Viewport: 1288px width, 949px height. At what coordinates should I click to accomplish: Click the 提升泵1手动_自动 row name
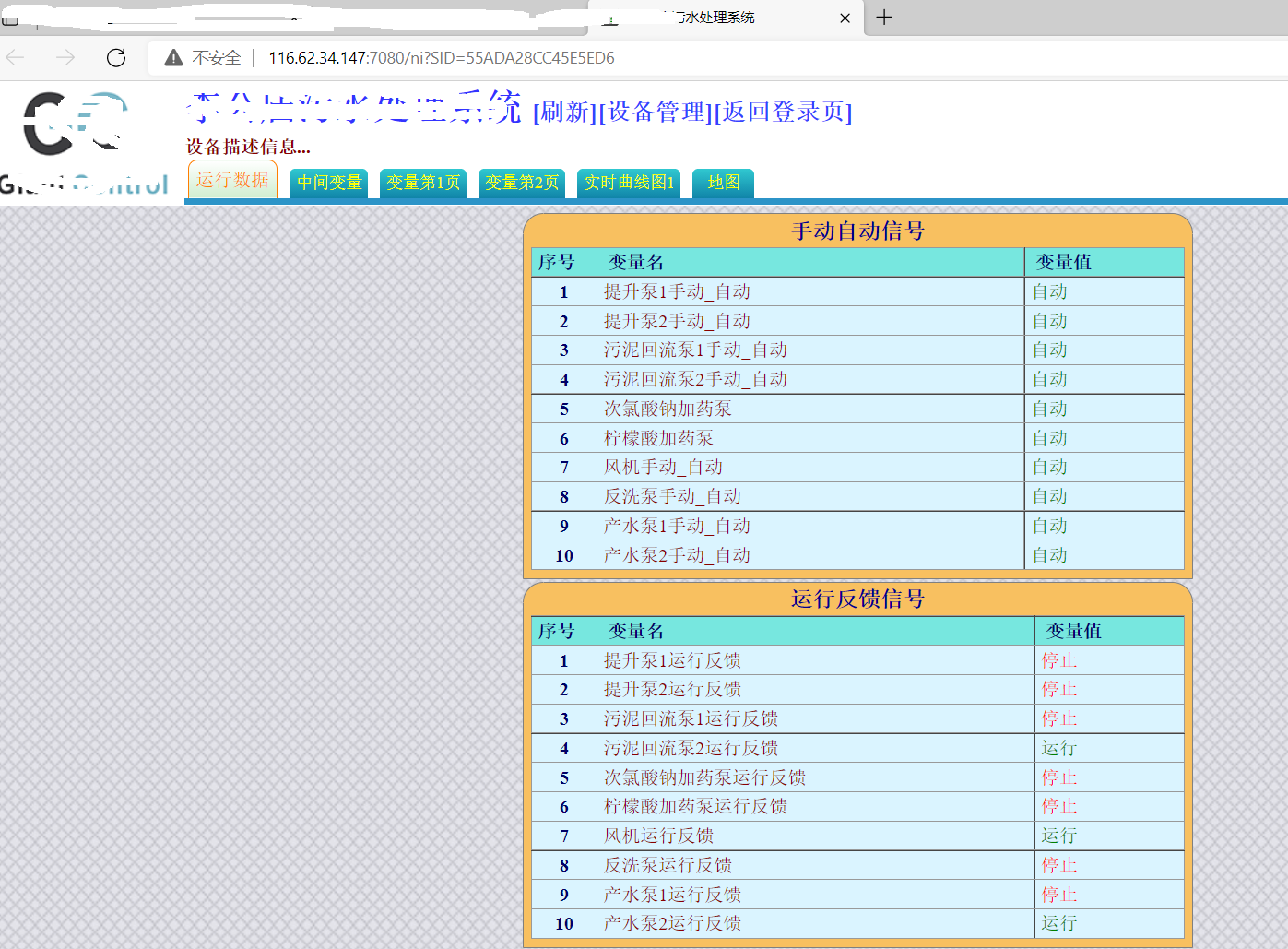(x=677, y=292)
